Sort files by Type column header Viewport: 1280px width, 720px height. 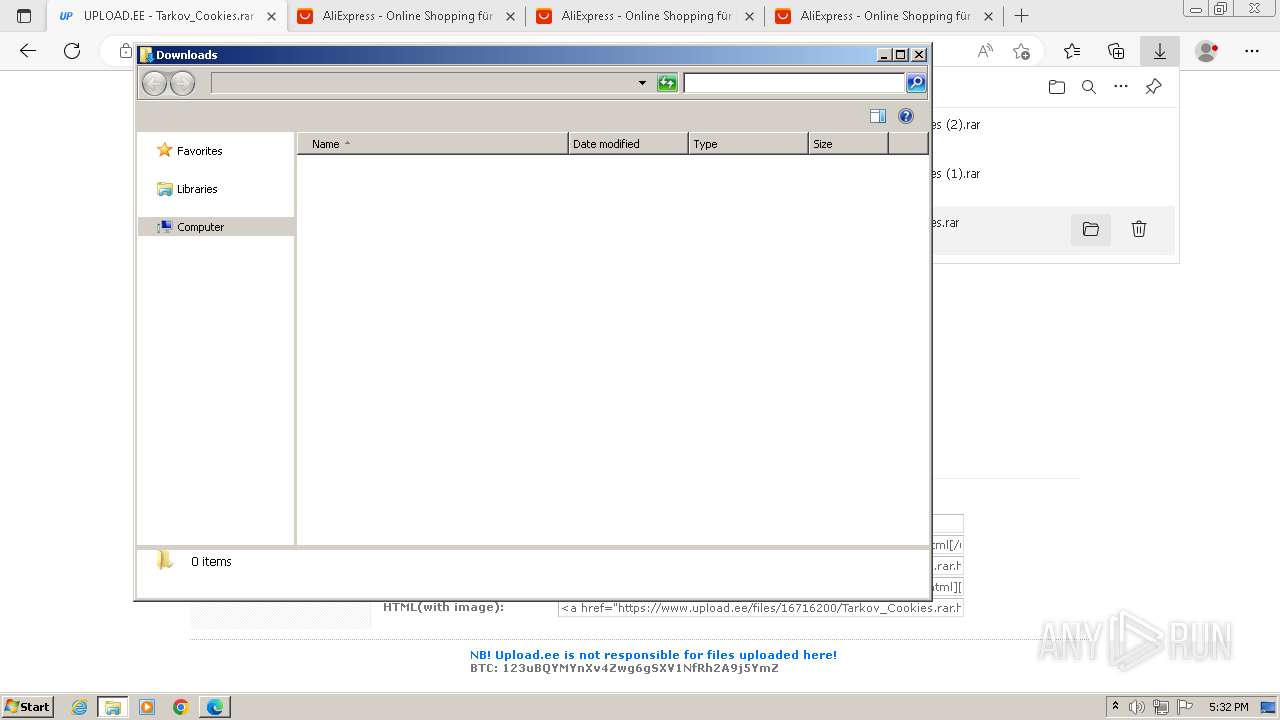pyautogui.click(x=748, y=144)
